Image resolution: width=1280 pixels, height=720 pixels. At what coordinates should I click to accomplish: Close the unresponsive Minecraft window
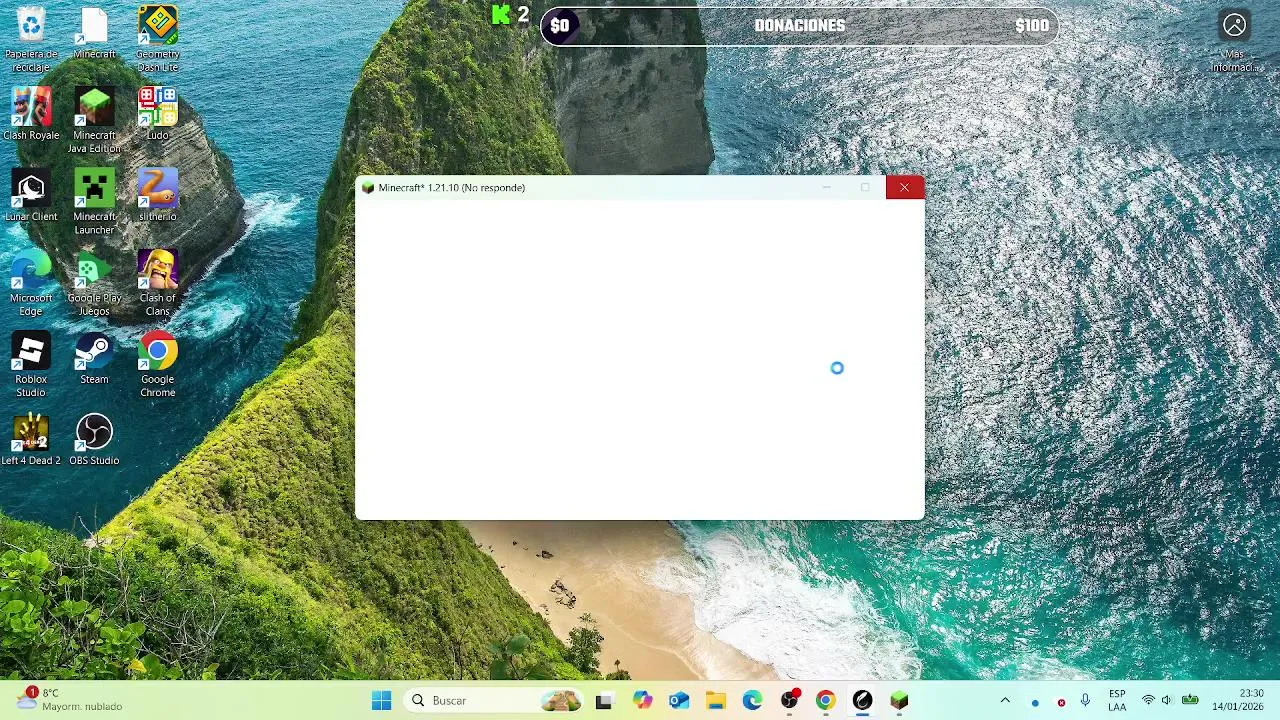point(904,187)
